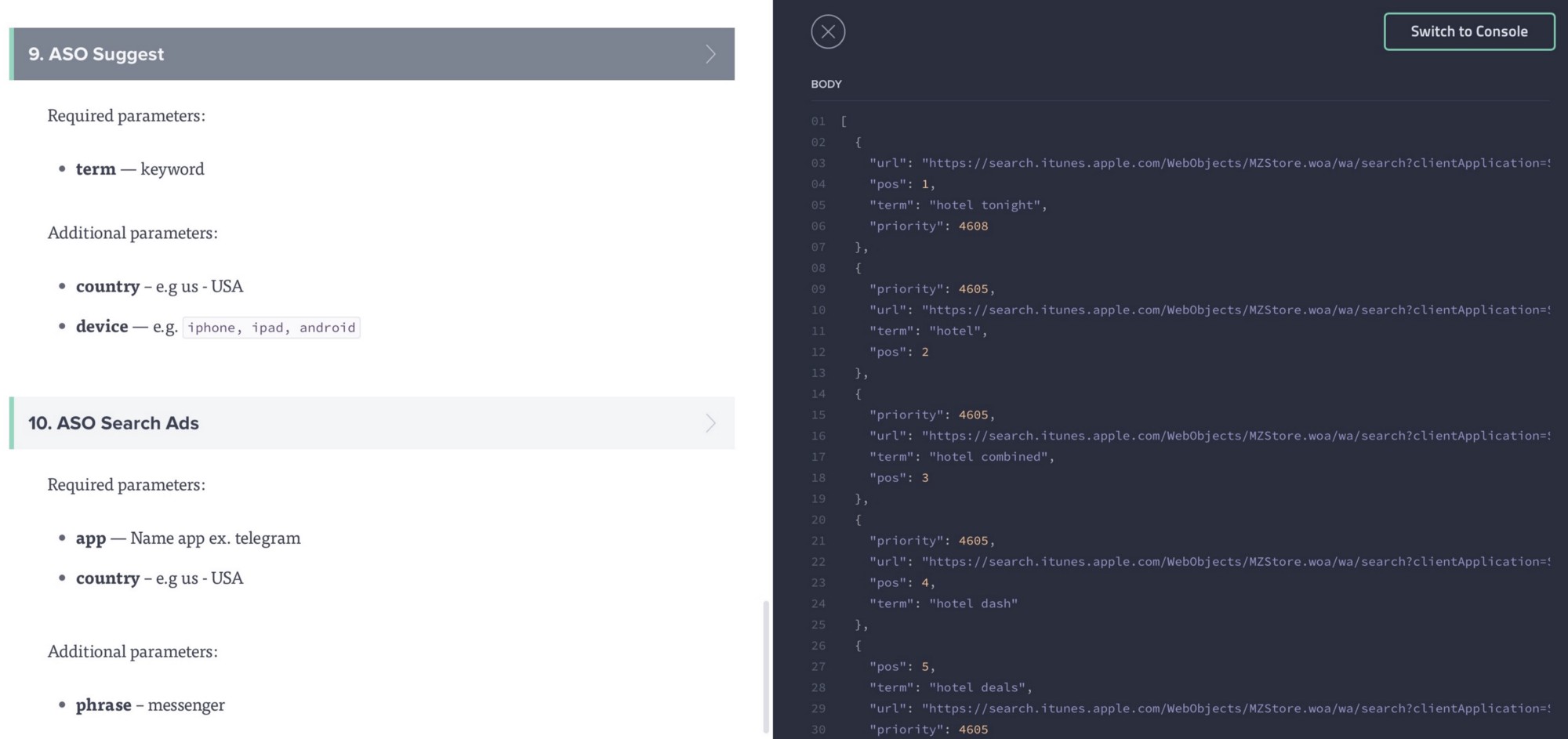Click the bold 'phrase' parameter name
Image resolution: width=1568 pixels, height=739 pixels.
103,705
